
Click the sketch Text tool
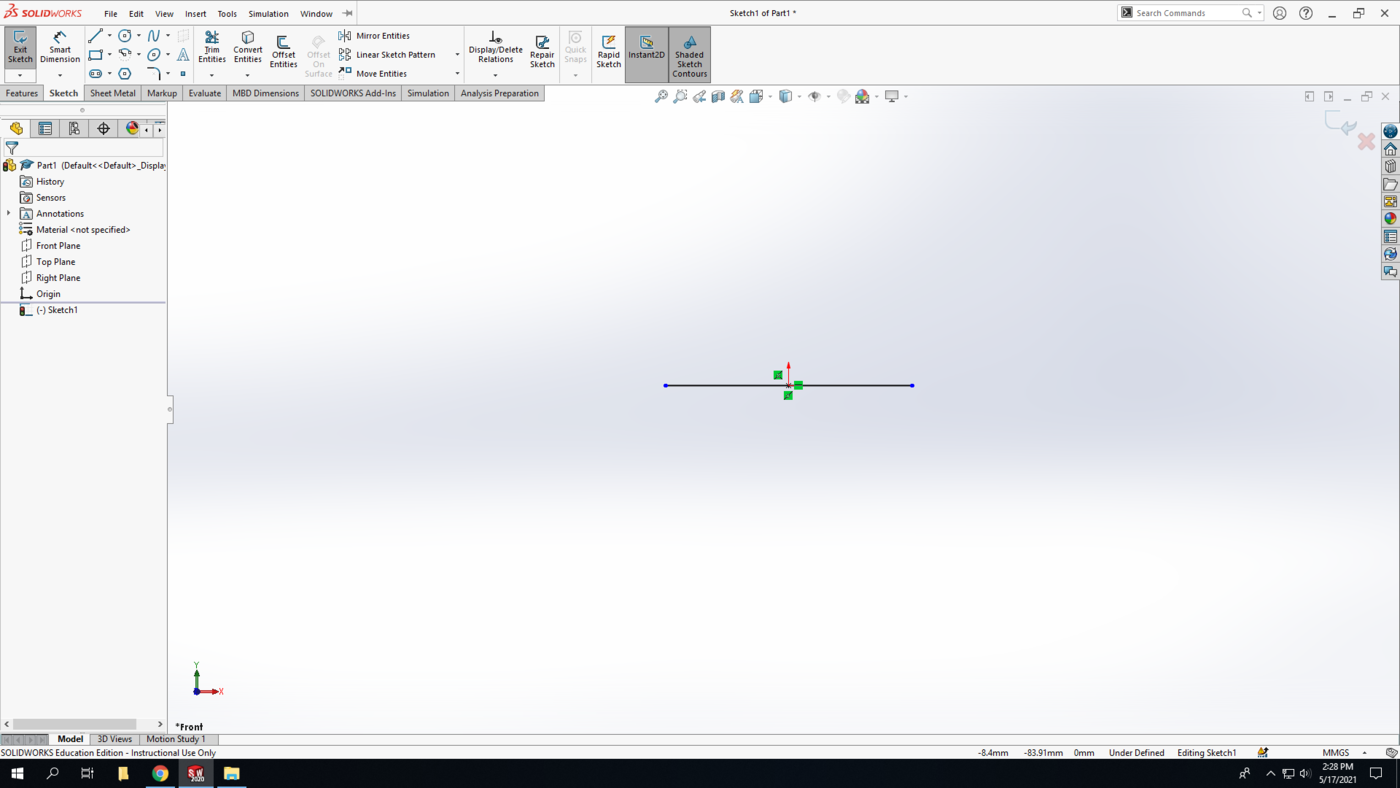point(183,55)
